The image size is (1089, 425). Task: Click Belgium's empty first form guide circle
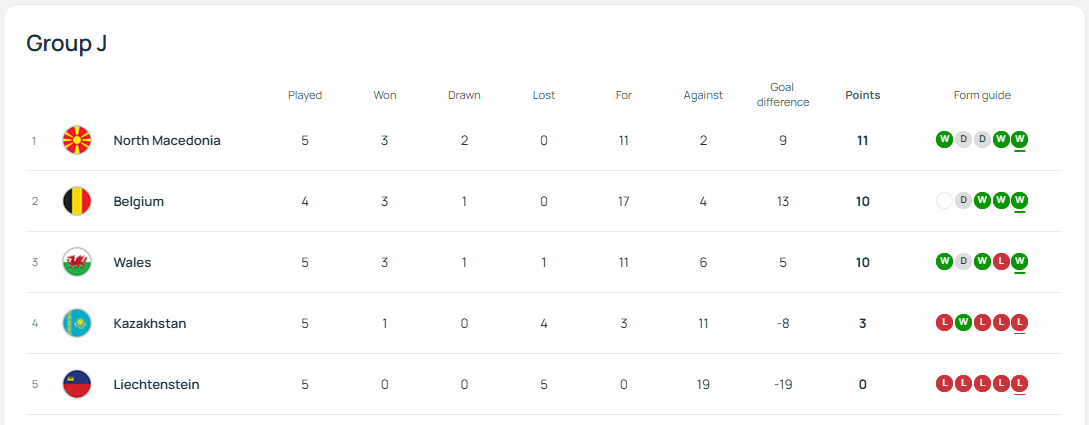pos(944,201)
